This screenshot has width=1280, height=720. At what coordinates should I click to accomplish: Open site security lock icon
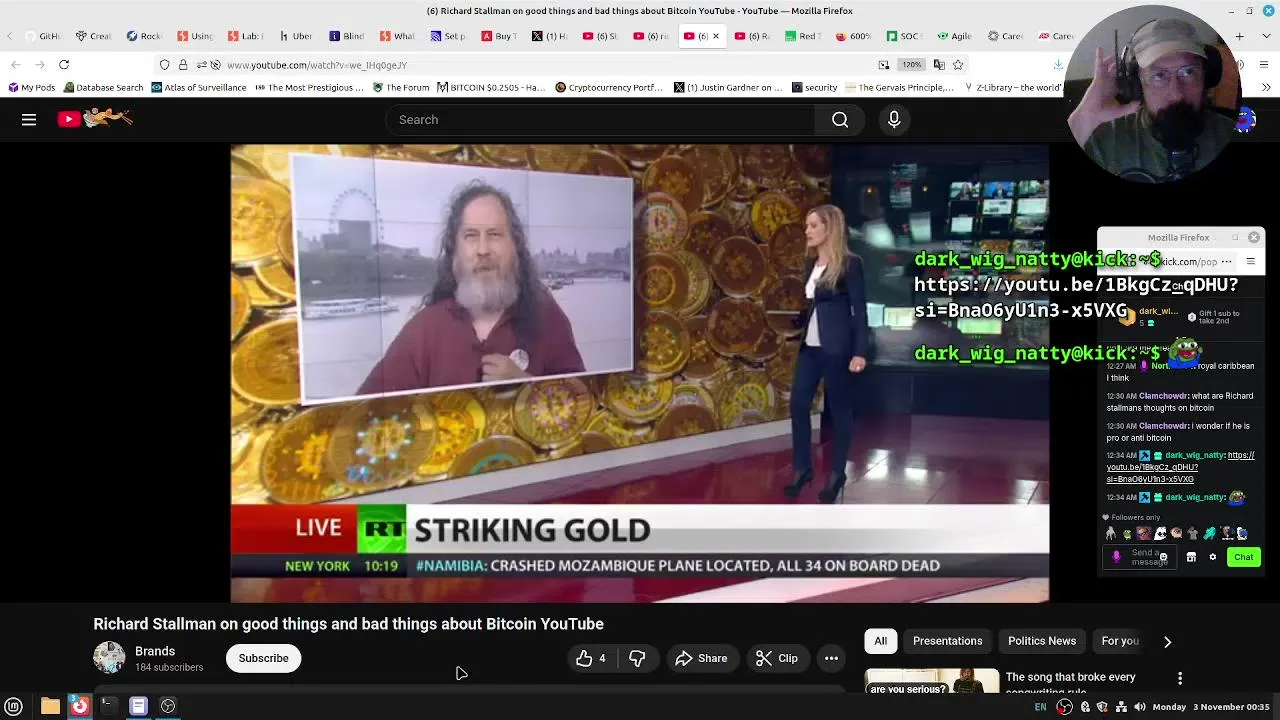click(183, 65)
